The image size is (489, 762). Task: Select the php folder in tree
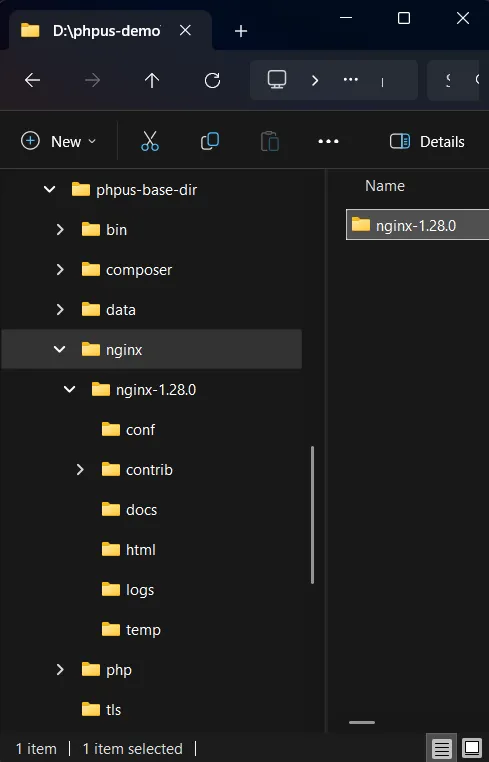click(119, 670)
